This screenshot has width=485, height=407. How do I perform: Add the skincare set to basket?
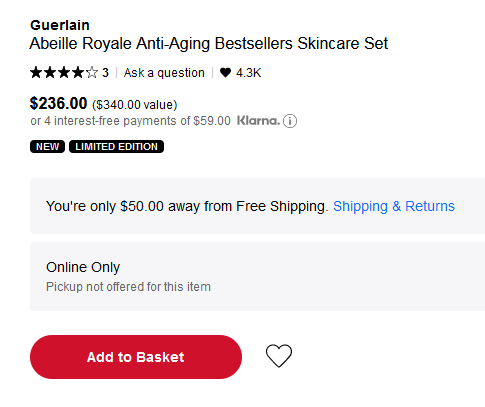136,357
